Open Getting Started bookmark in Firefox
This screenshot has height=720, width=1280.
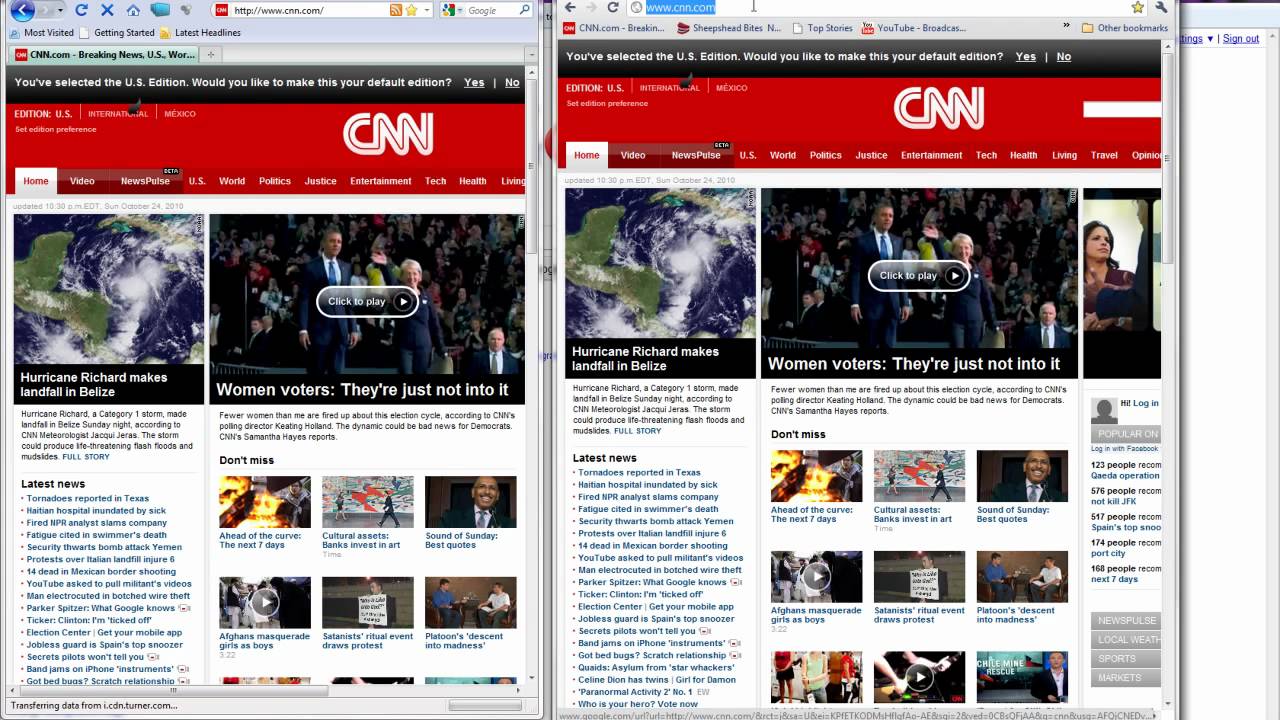(x=117, y=33)
